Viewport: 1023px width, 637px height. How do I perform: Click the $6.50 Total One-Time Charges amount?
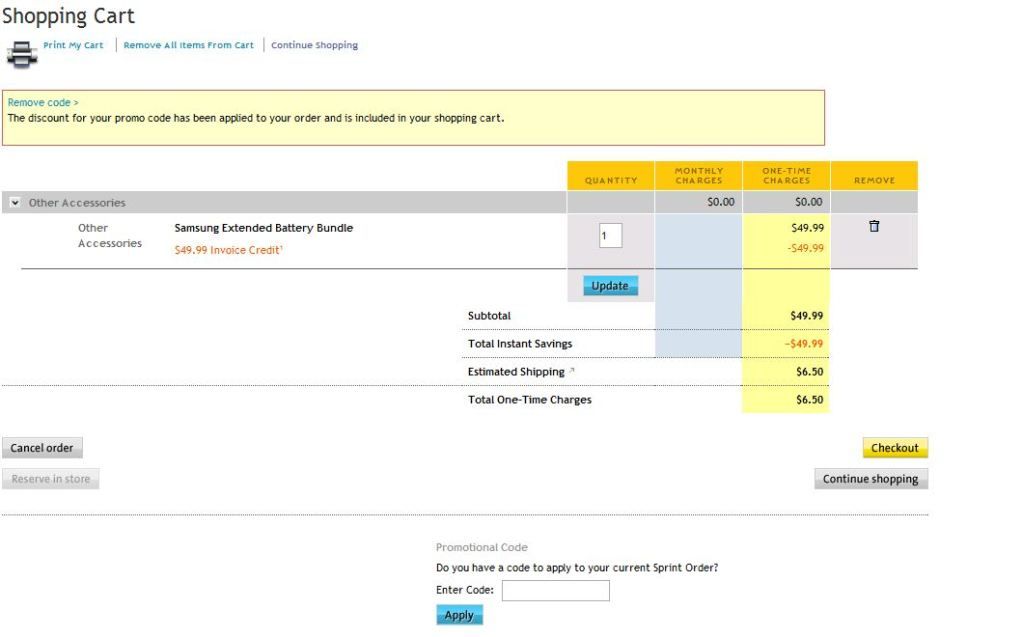810,399
